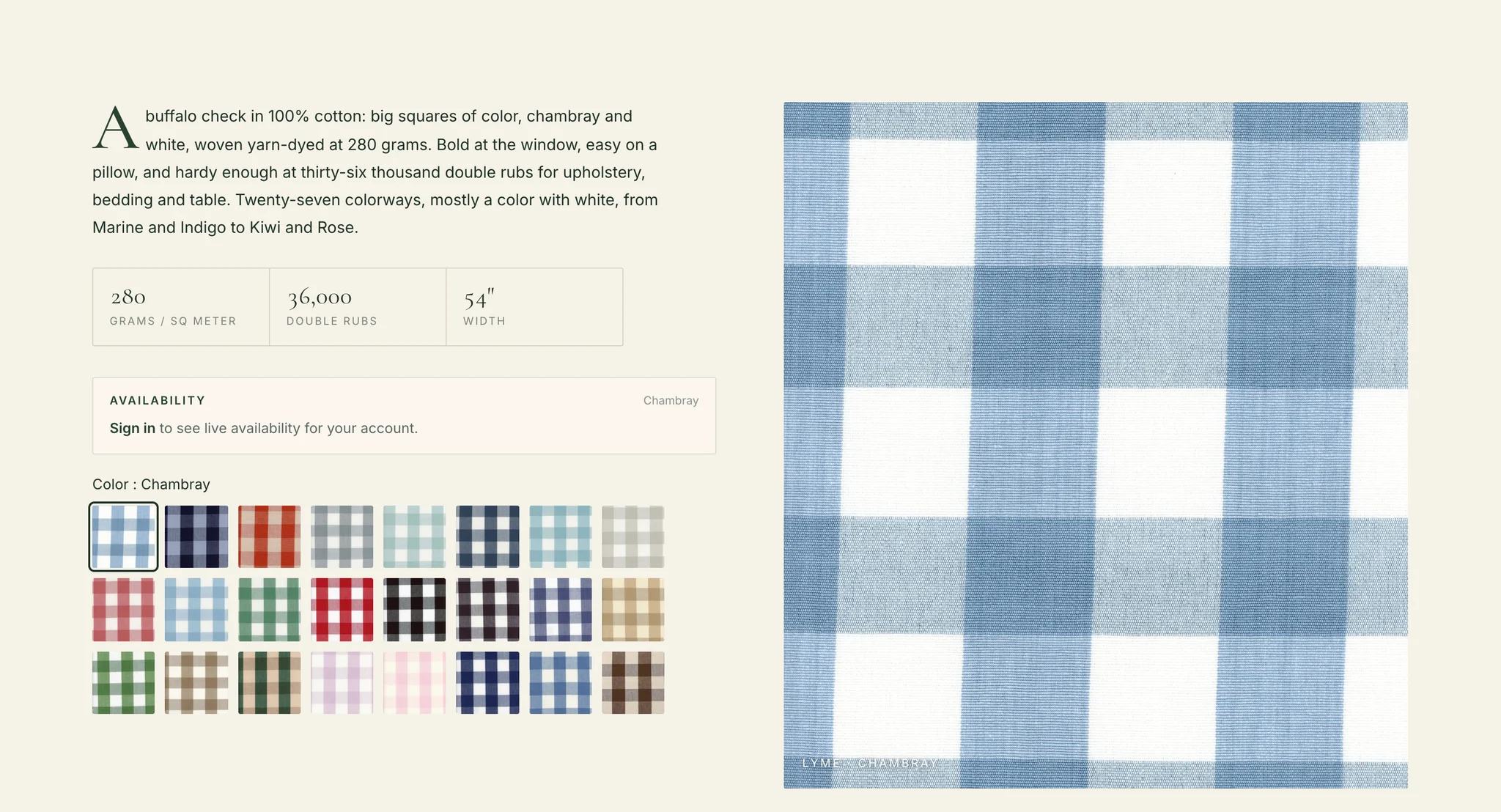The width and height of the screenshot is (1501, 812).
Task: Choose the crimson red and white swatch
Action: 342,610
